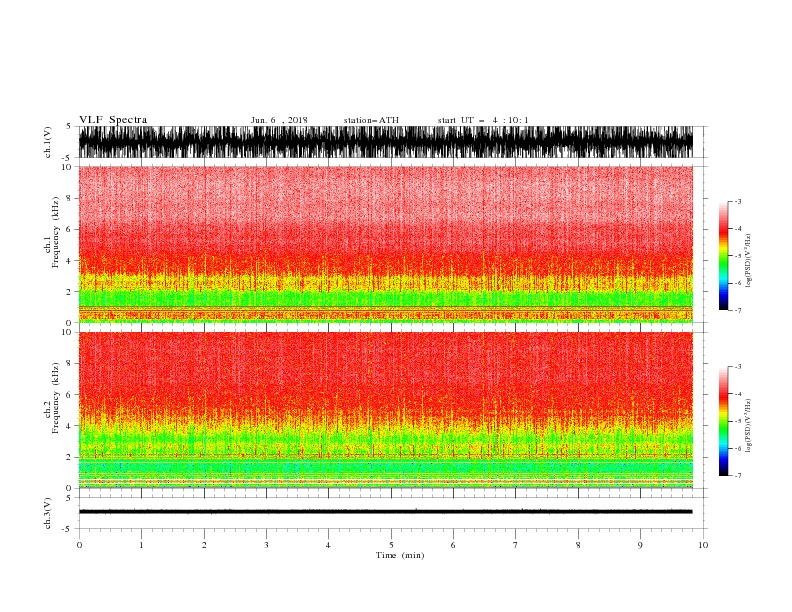Screen dimensions: 792x612
Task: Click the '-7' value on ch.2 colorbar
Action: [x=737, y=475]
